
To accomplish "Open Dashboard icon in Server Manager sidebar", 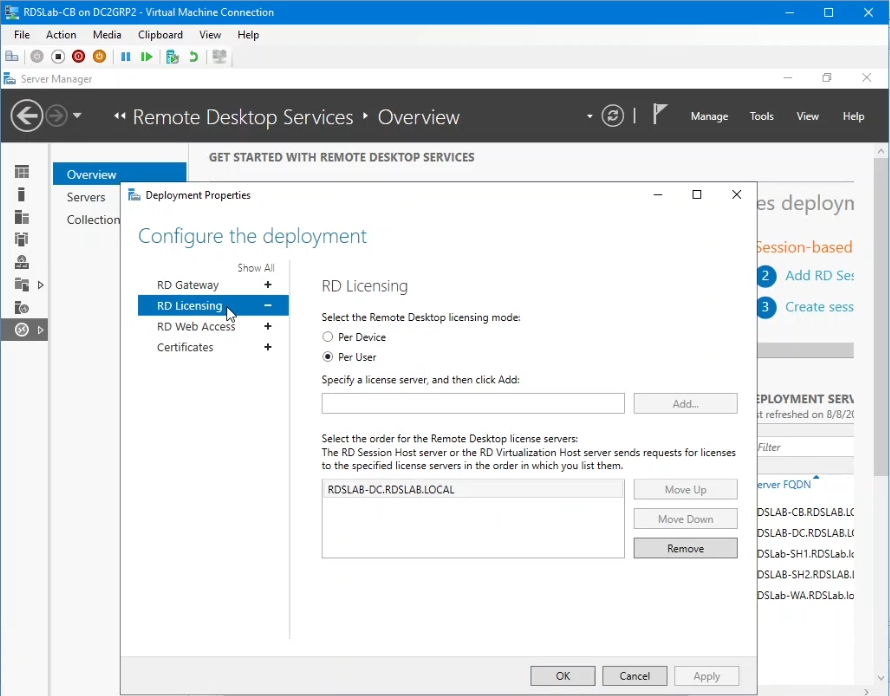I will [22, 171].
